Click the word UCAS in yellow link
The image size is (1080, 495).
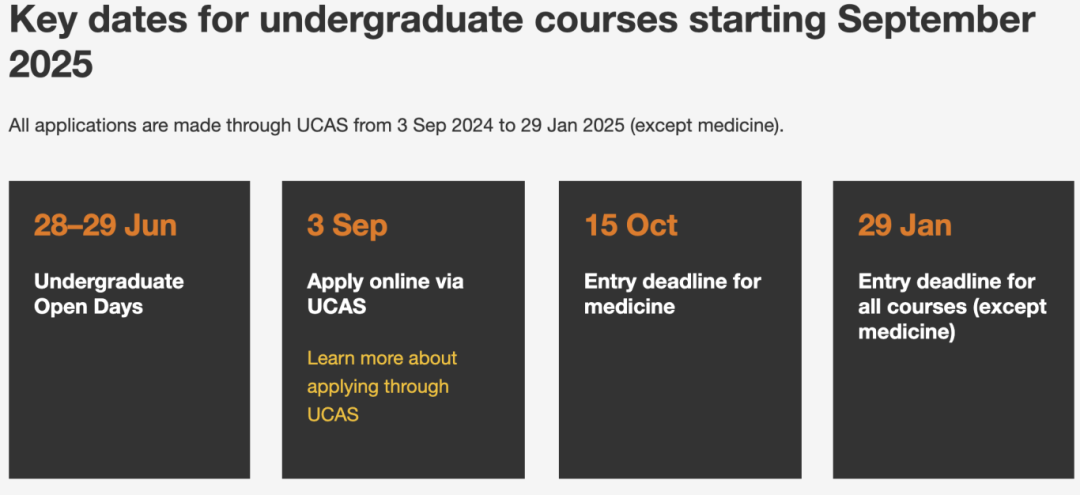click(x=333, y=415)
